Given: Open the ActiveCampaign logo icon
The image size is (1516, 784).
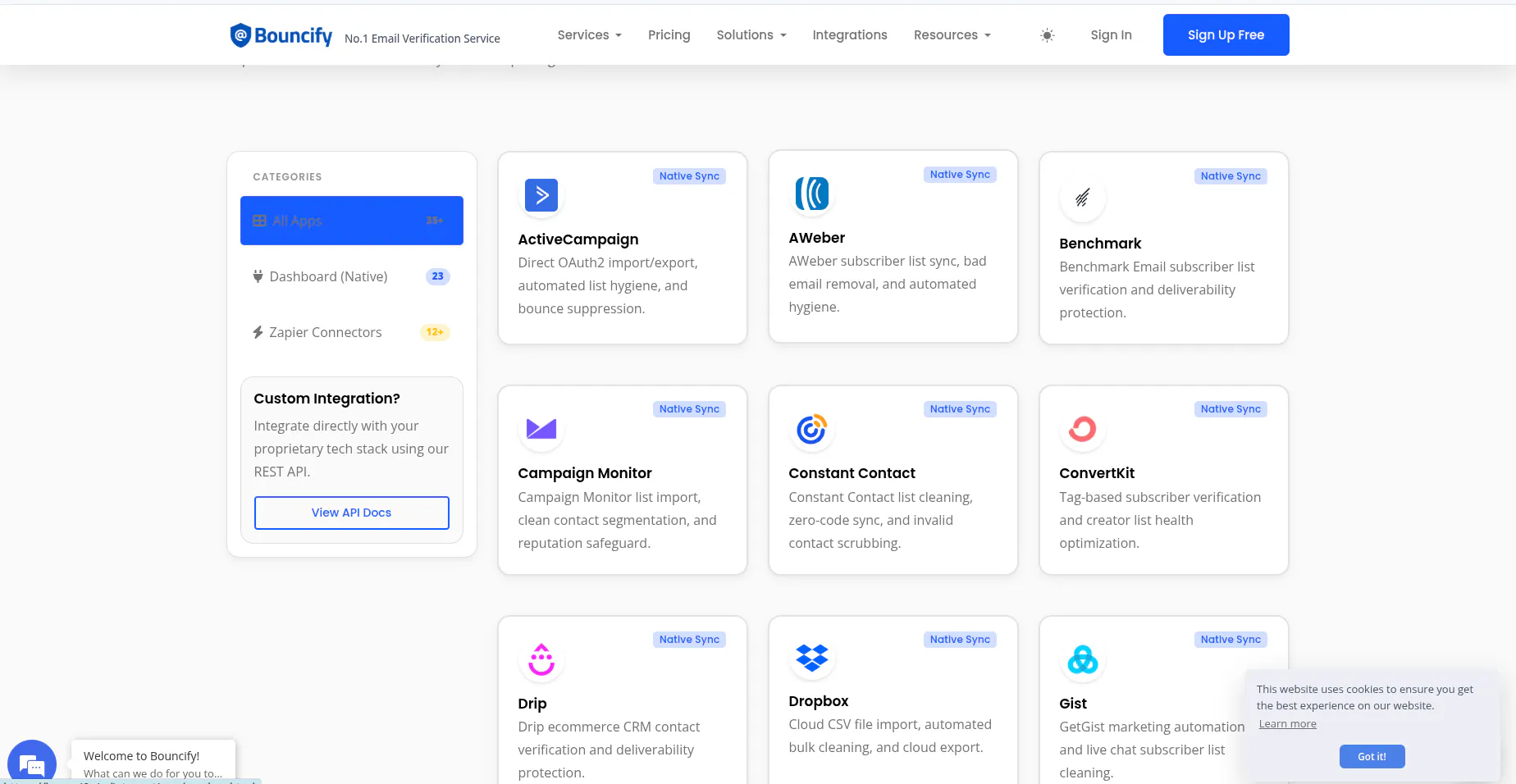Looking at the screenshot, I should click(x=541, y=195).
